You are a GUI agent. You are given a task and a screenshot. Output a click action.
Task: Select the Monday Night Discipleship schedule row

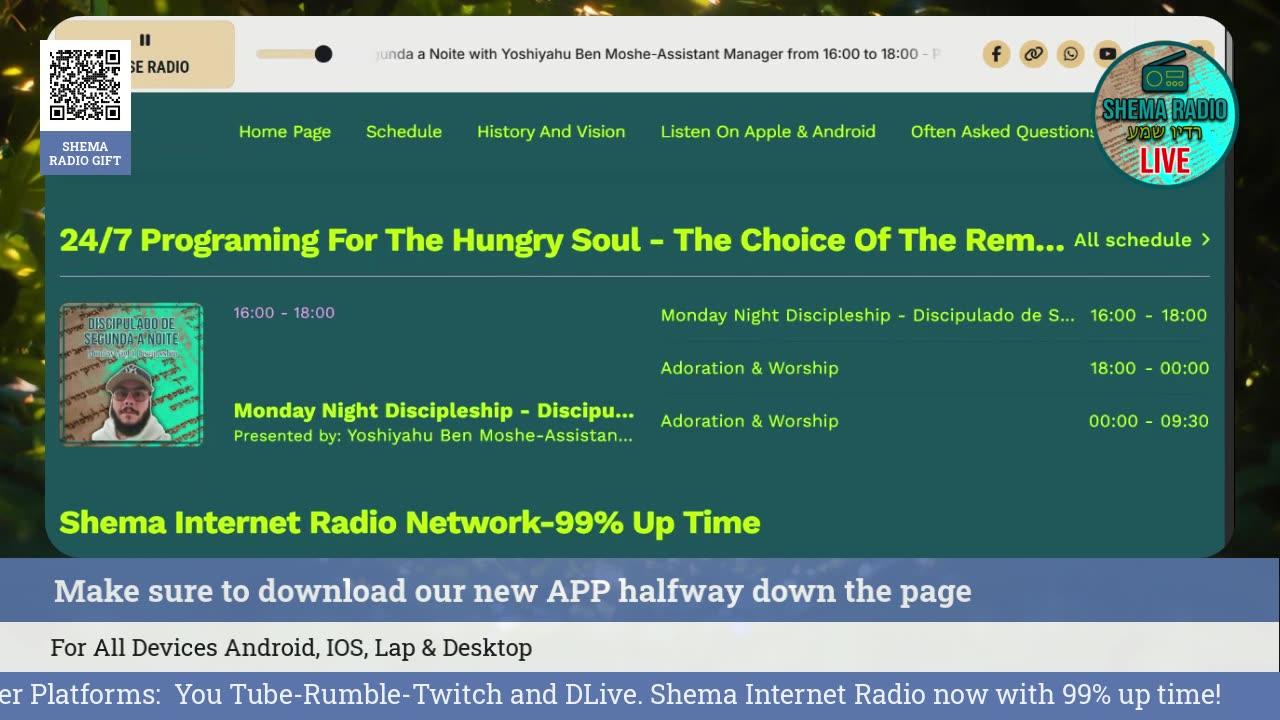point(934,315)
